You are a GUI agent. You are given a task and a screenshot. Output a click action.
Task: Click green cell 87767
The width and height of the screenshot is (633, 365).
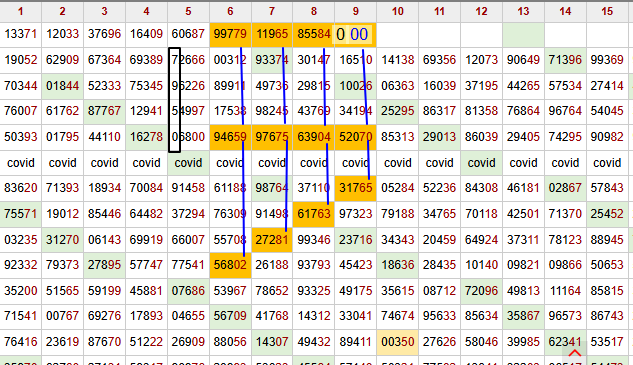104,111
